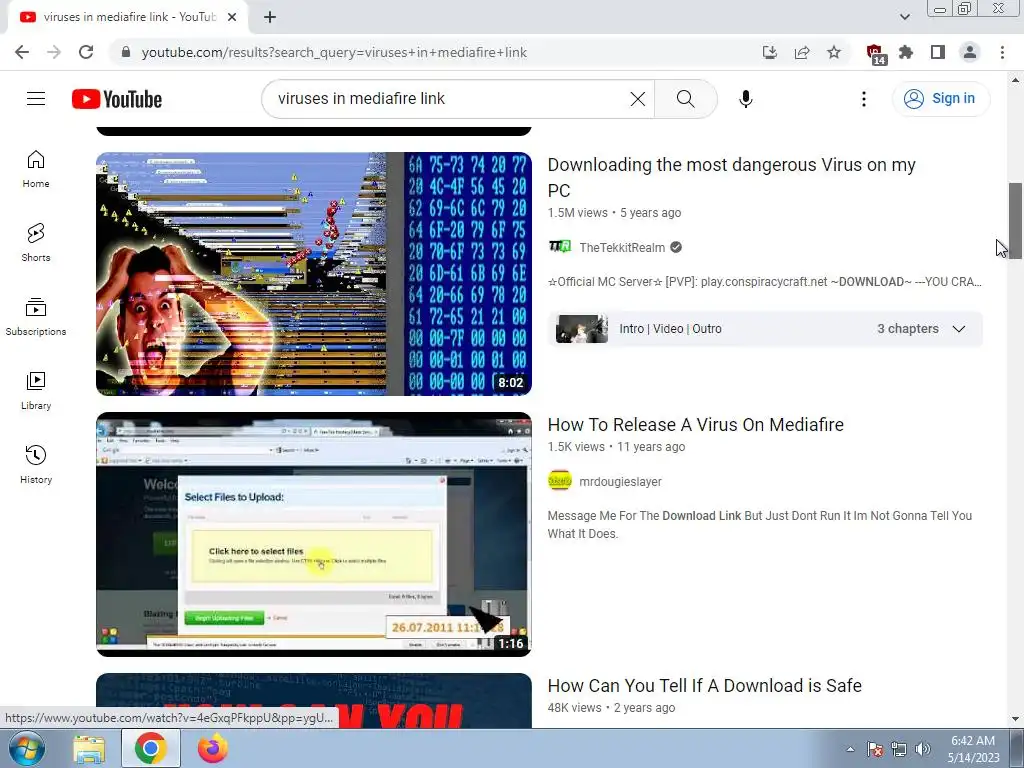Open Library in the sidebar
This screenshot has height=768, width=1024.
click(x=36, y=391)
